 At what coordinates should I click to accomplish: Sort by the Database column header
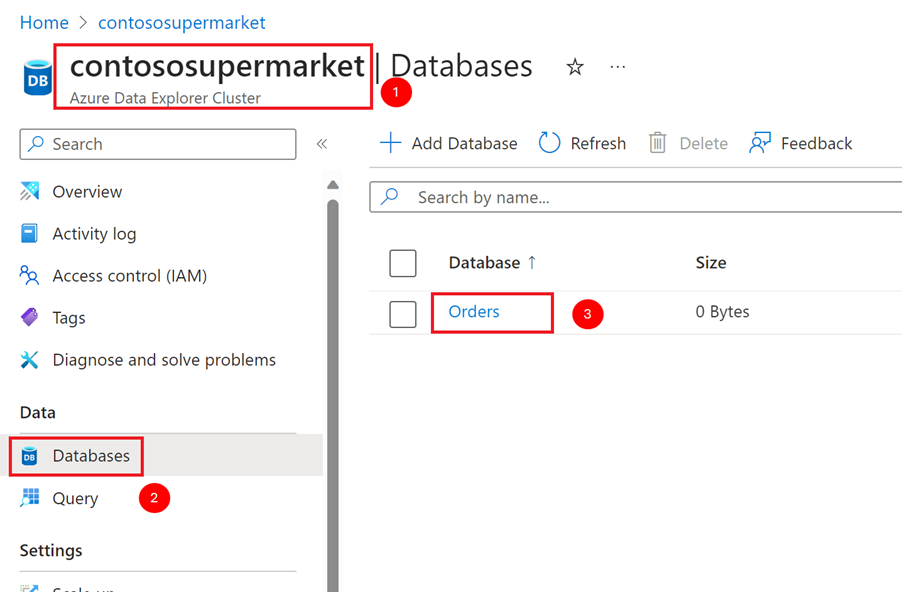click(x=484, y=263)
